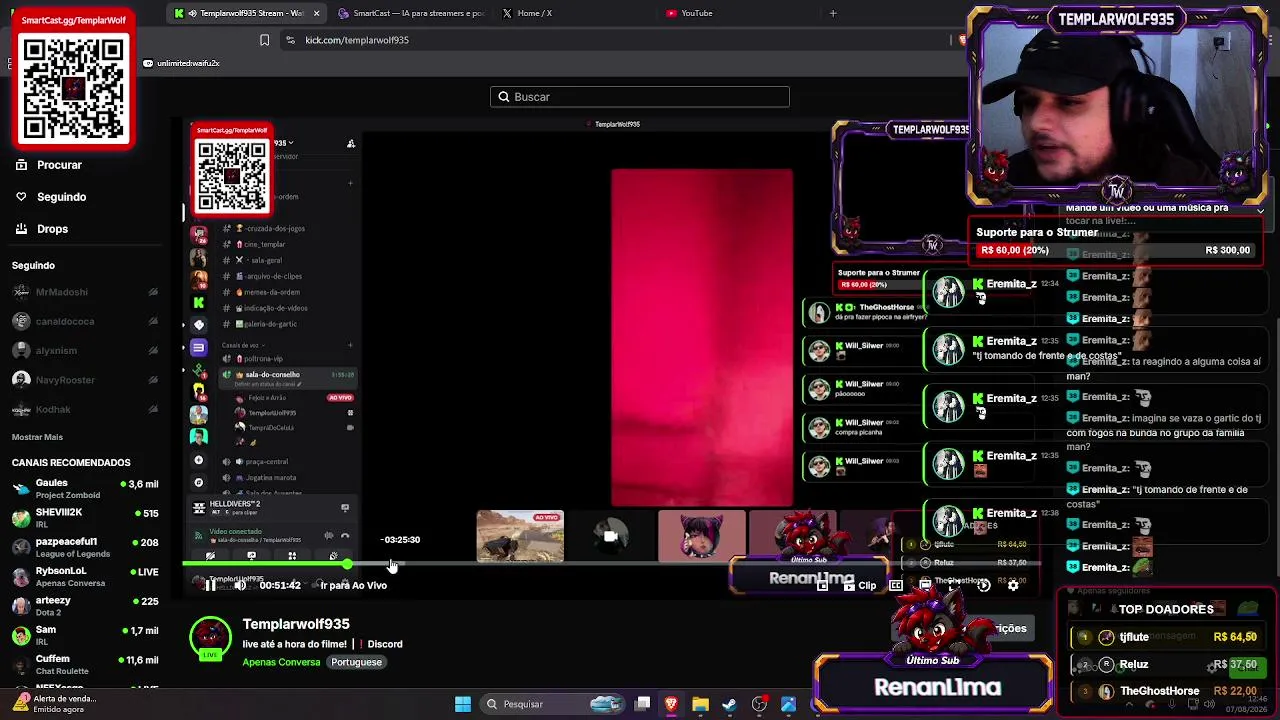Viewport: 1280px width, 720px height.
Task: Click the Gaules channel avatar
Action: click(x=21, y=488)
